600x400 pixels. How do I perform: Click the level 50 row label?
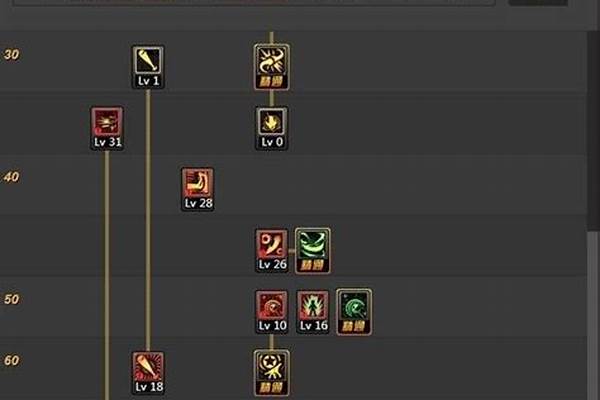click(11, 299)
